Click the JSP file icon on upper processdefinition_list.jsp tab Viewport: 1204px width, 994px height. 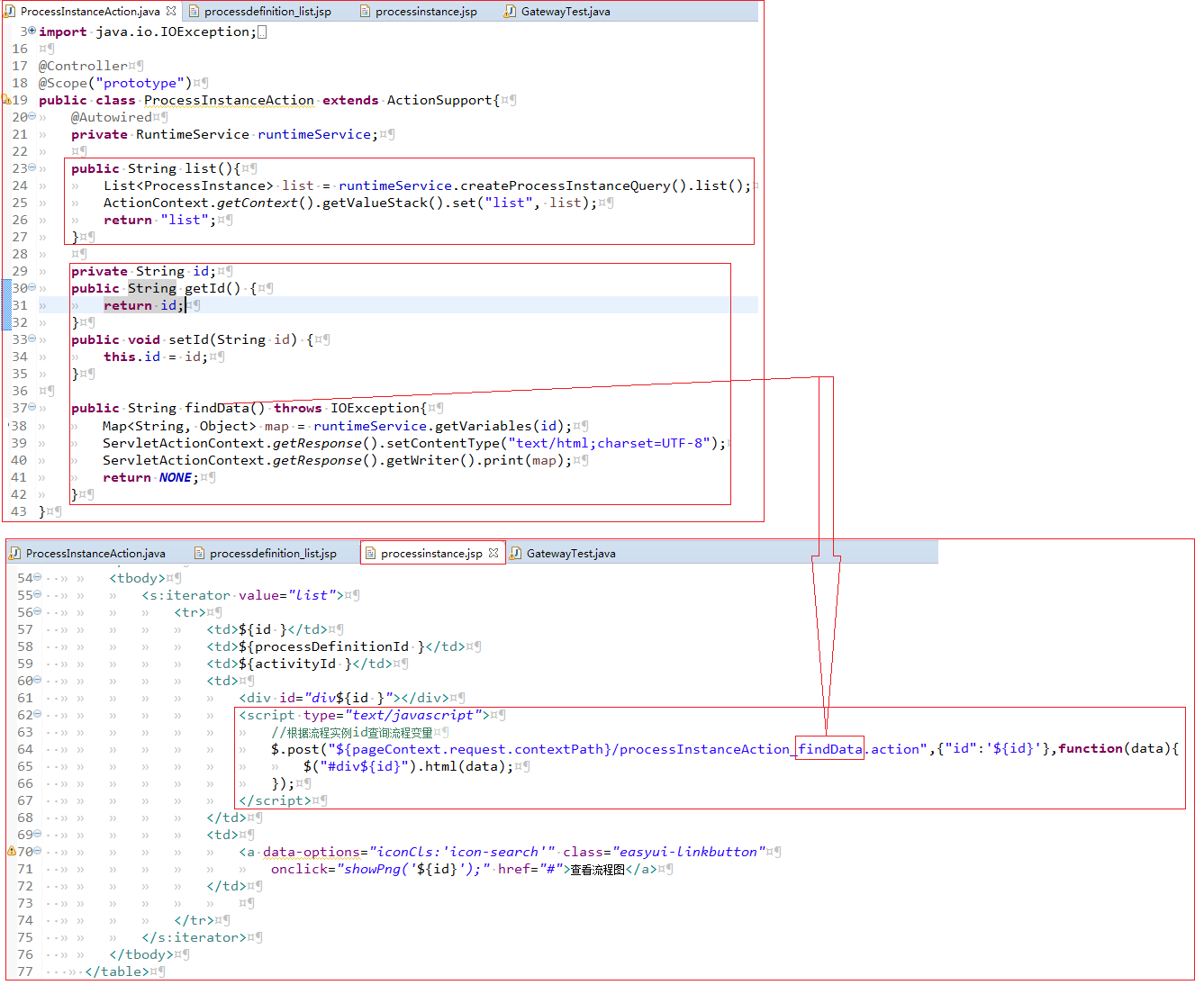click(x=195, y=12)
